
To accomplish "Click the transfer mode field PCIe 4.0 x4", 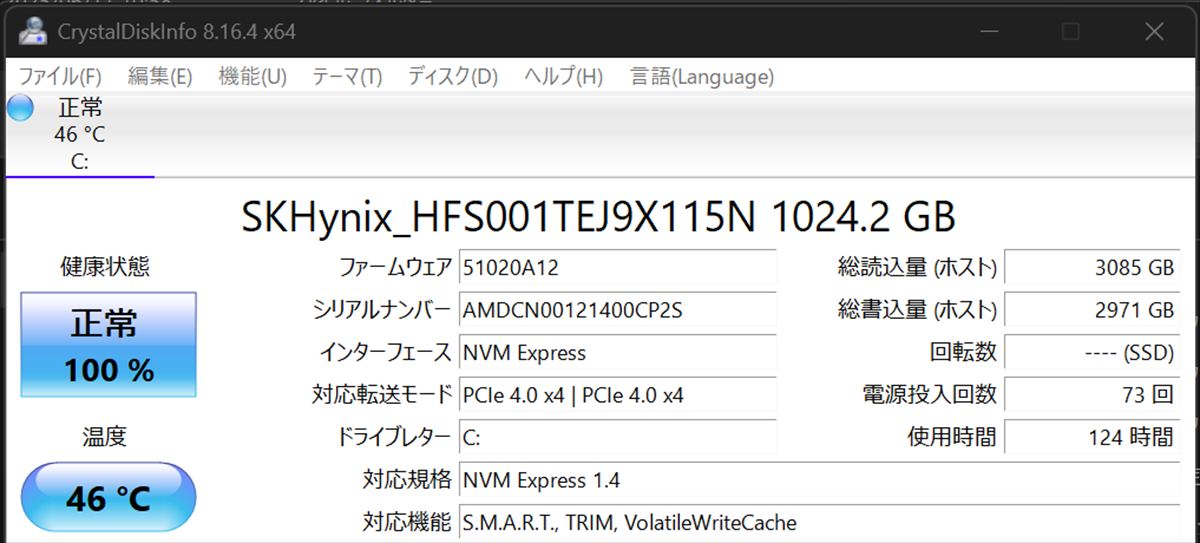I will tap(618, 395).
